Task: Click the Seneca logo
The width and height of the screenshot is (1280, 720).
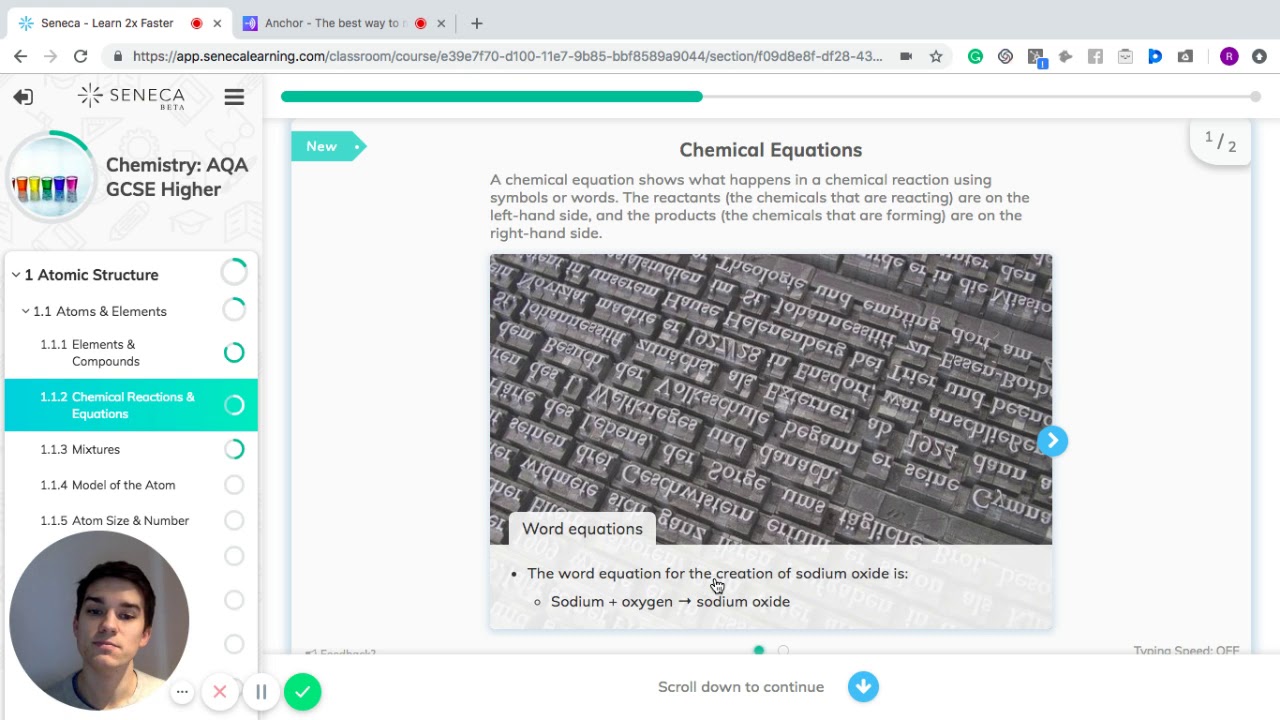Action: [132, 96]
